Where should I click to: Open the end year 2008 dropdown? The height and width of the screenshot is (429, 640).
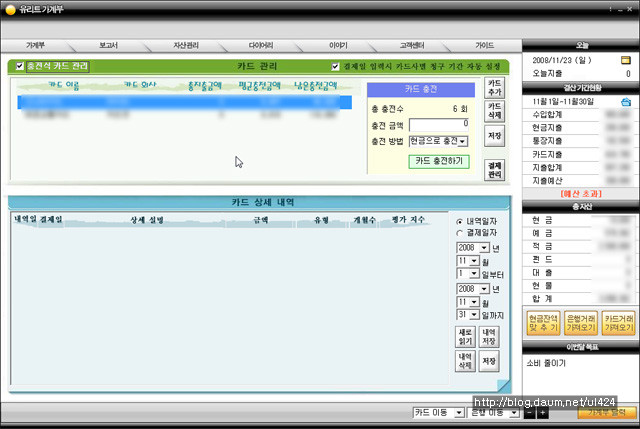click(484, 289)
